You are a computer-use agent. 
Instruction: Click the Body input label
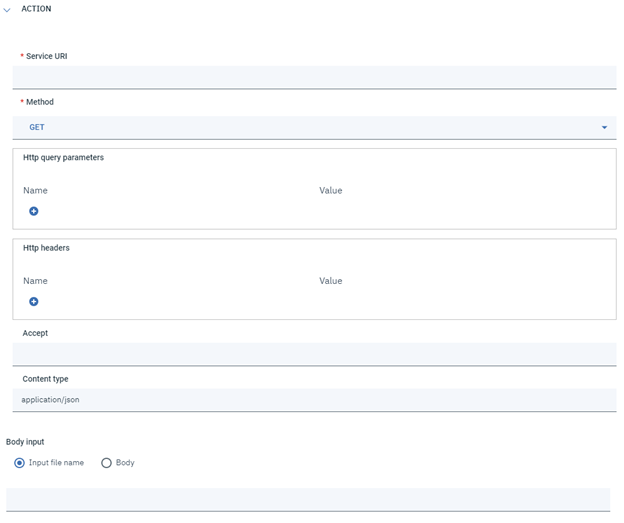25,441
